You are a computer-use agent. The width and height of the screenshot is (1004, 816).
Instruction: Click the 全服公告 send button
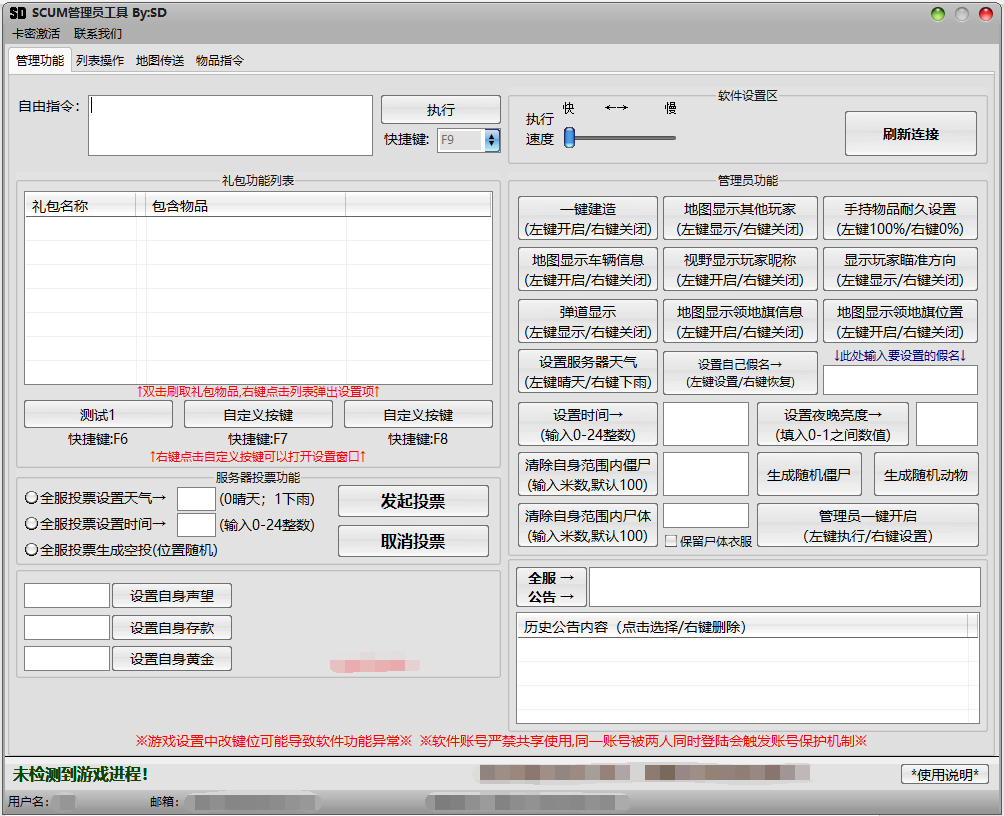(x=551, y=587)
